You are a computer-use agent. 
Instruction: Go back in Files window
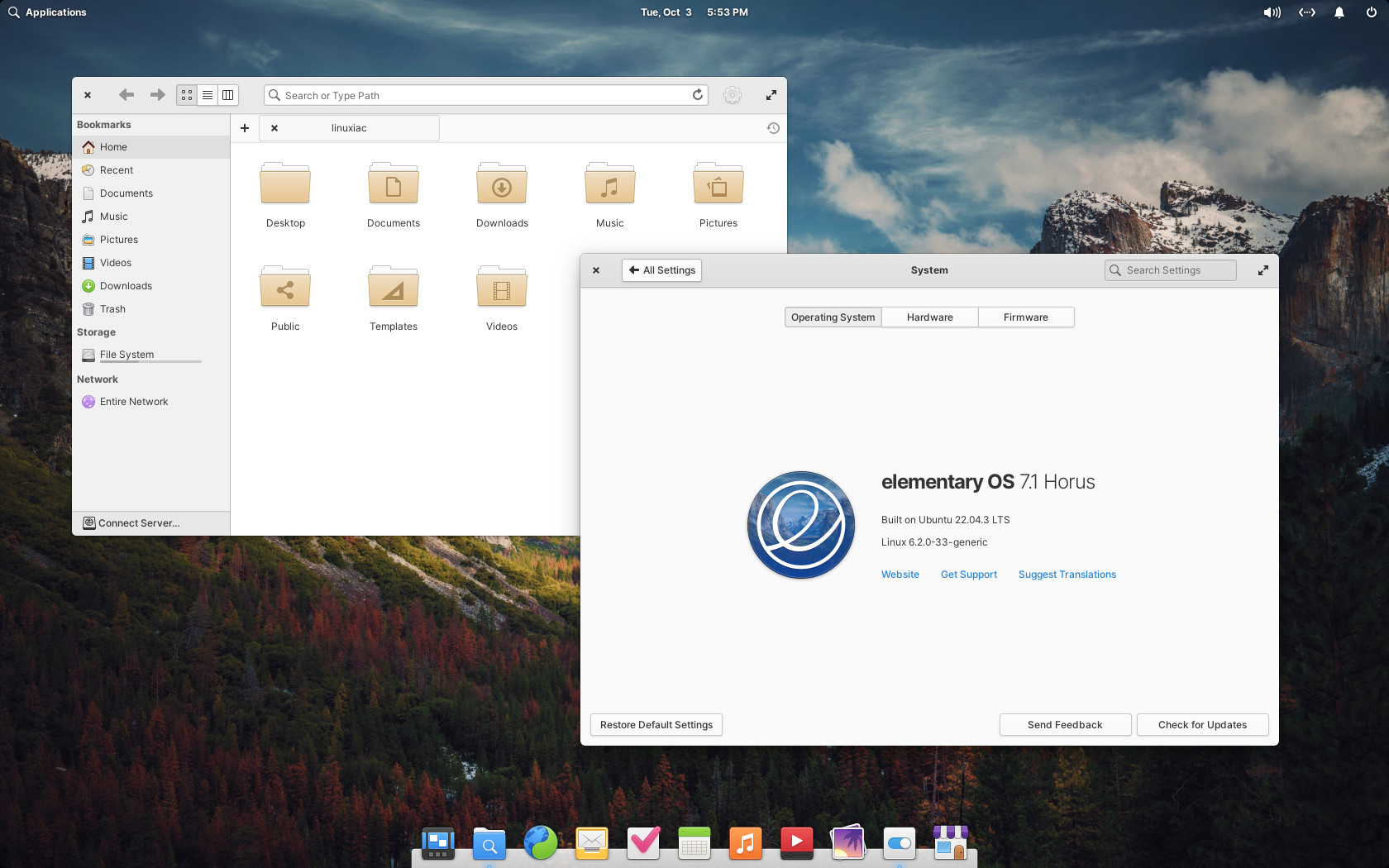coord(126,95)
